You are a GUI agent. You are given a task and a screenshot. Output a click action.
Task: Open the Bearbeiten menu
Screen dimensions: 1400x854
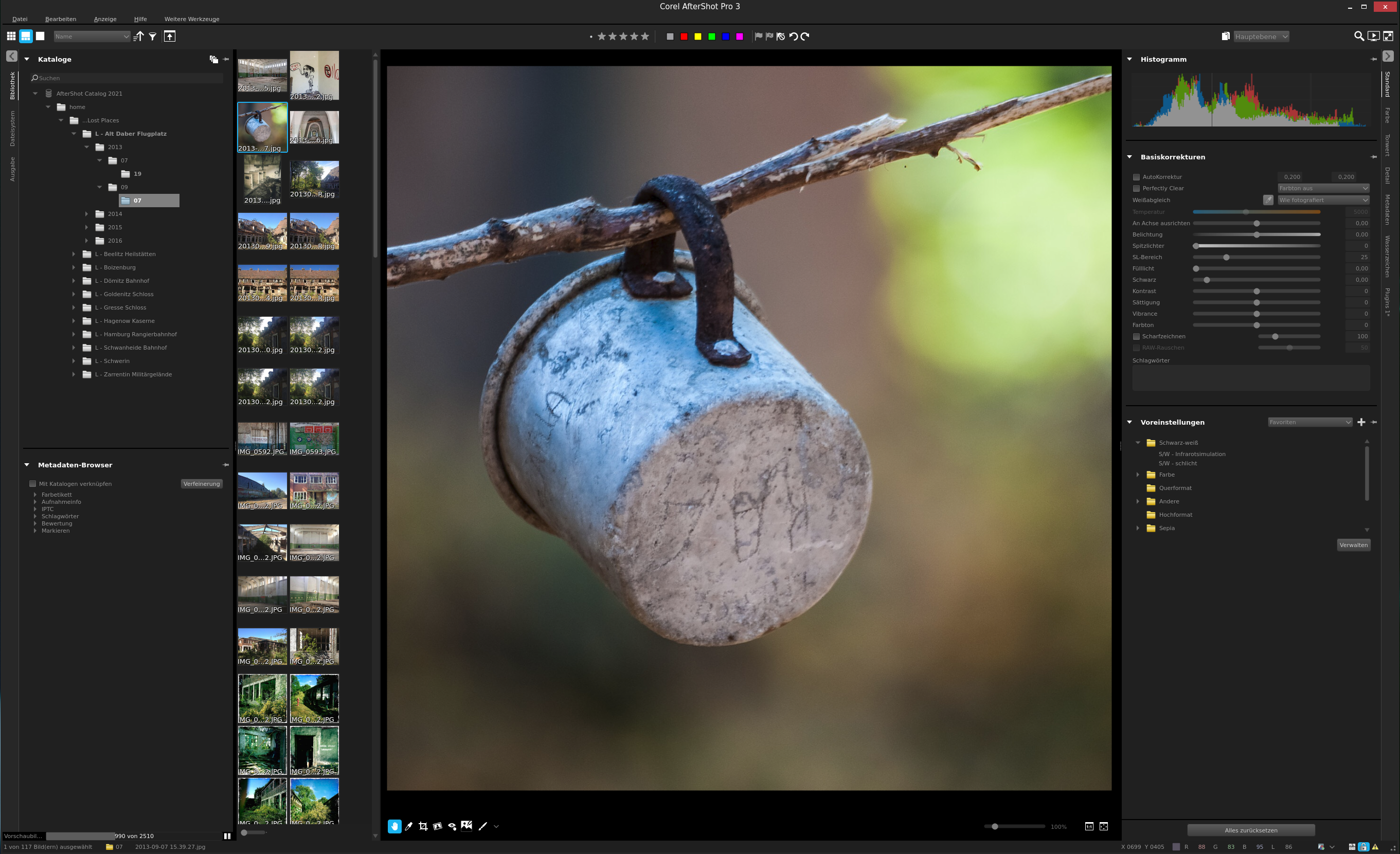click(60, 19)
